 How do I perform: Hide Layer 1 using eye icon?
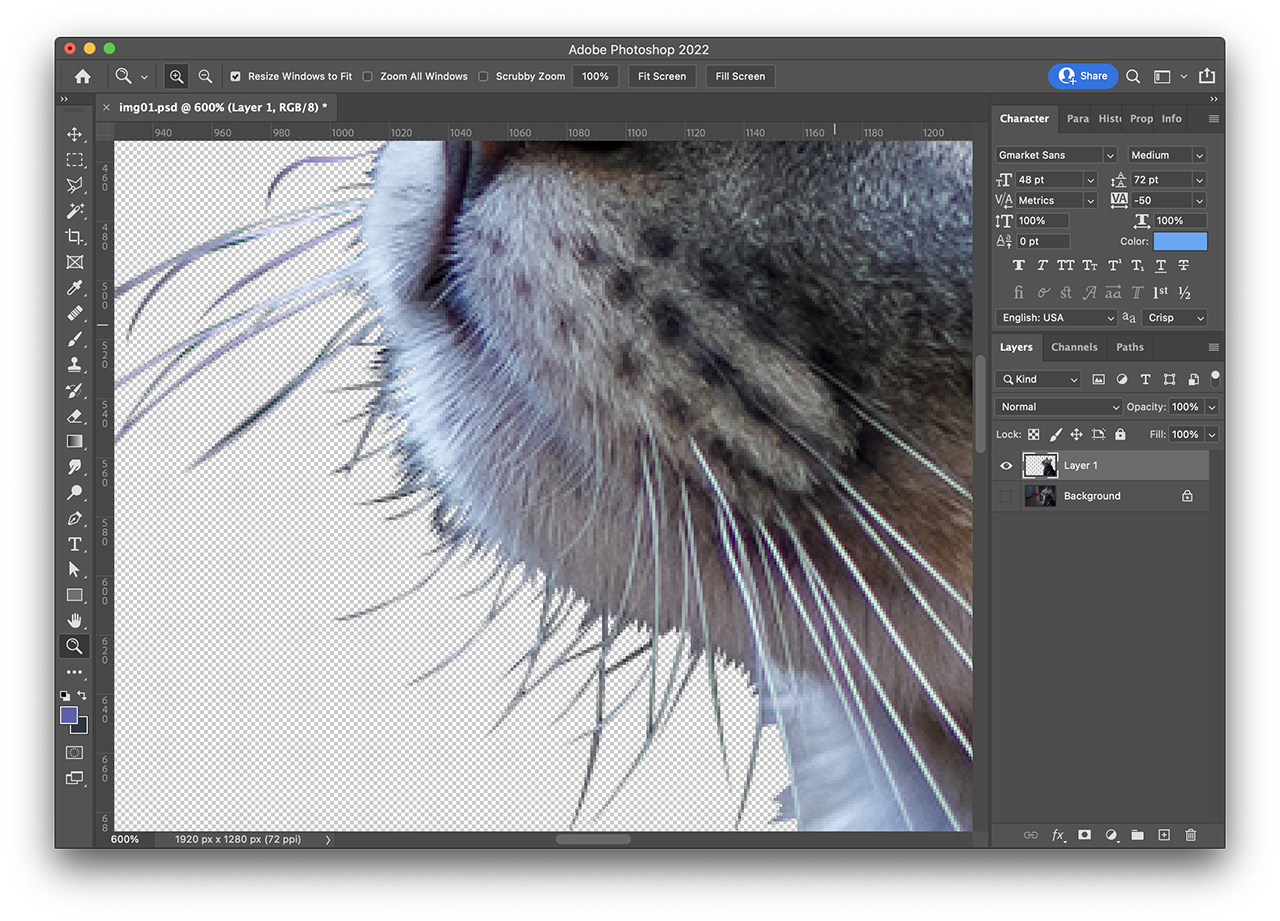1006,465
